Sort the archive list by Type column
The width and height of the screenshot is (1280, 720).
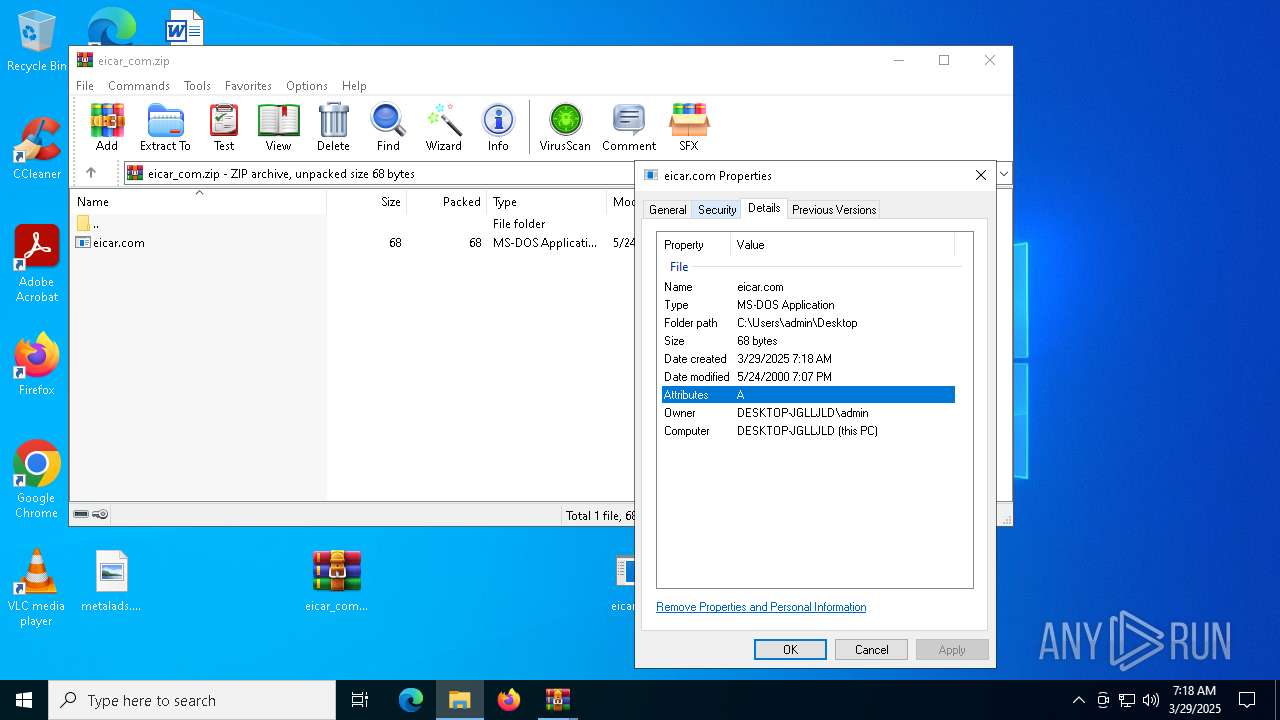(x=547, y=202)
